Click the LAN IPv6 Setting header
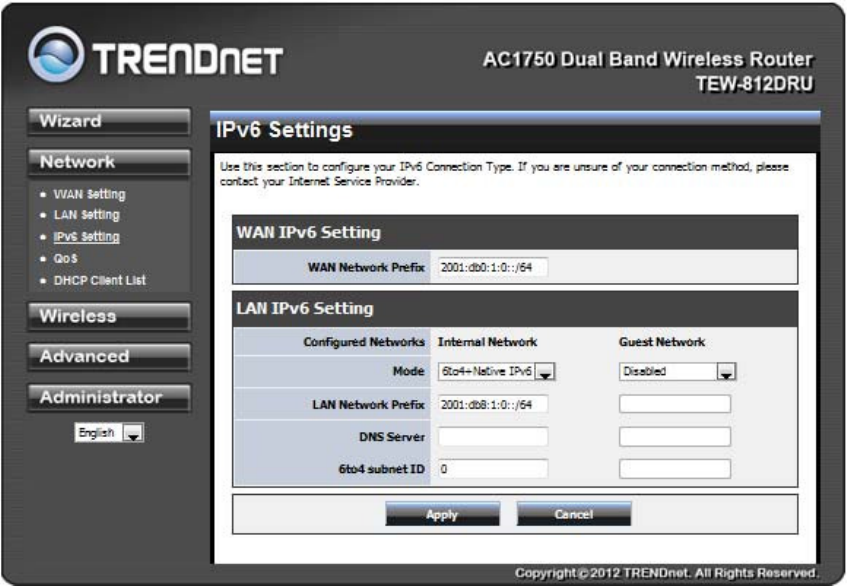The width and height of the screenshot is (847, 586). [x=305, y=308]
